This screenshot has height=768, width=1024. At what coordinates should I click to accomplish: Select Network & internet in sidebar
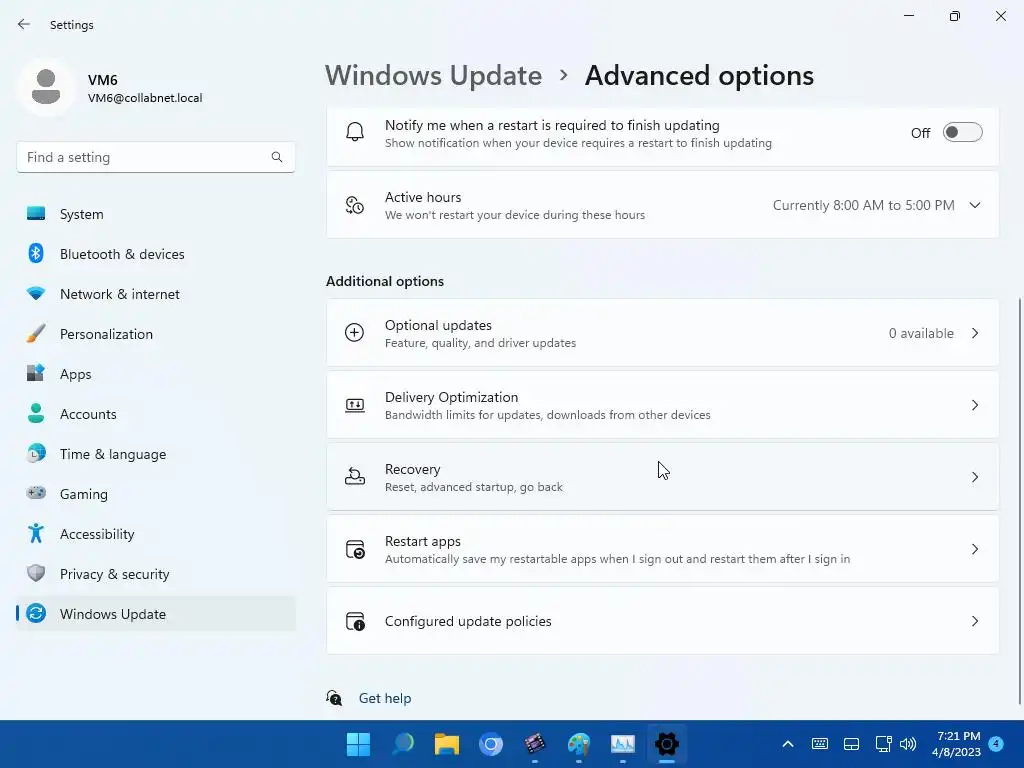(x=156, y=294)
